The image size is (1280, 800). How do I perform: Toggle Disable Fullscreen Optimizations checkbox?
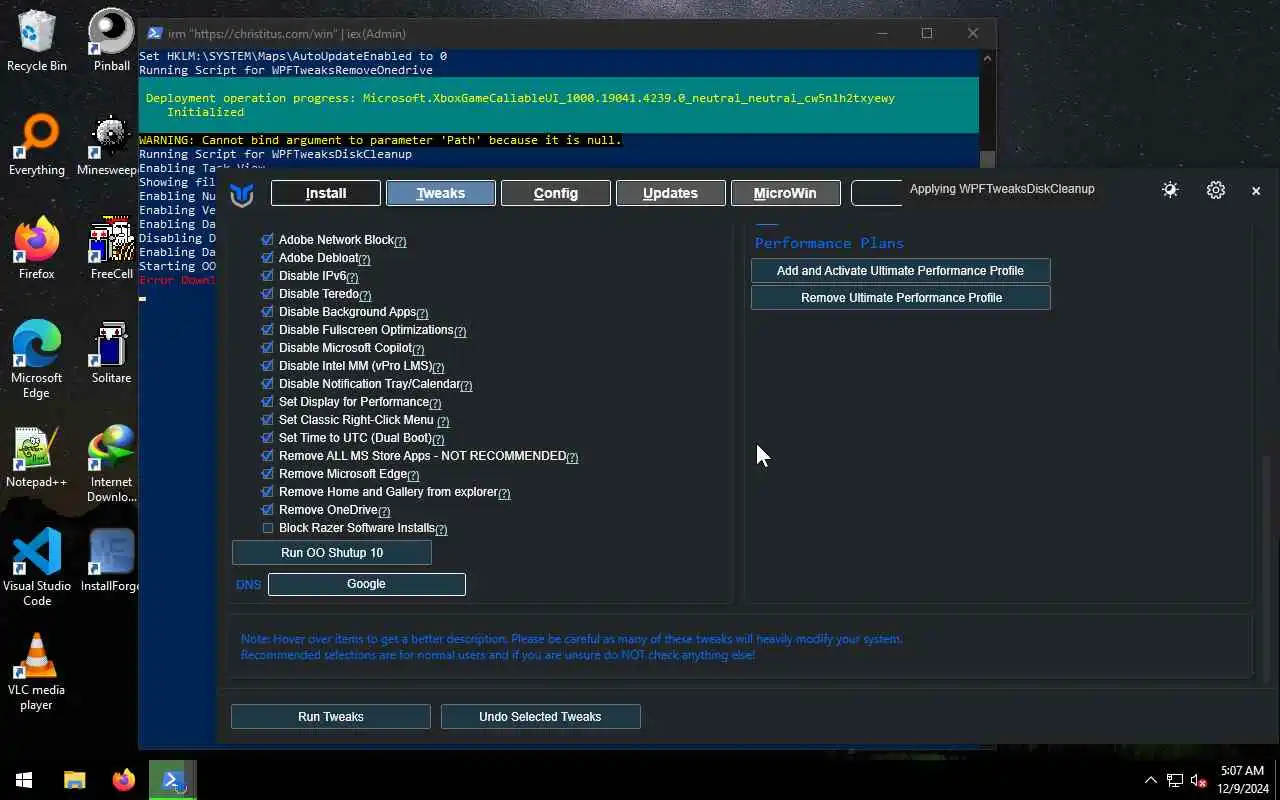click(x=267, y=330)
